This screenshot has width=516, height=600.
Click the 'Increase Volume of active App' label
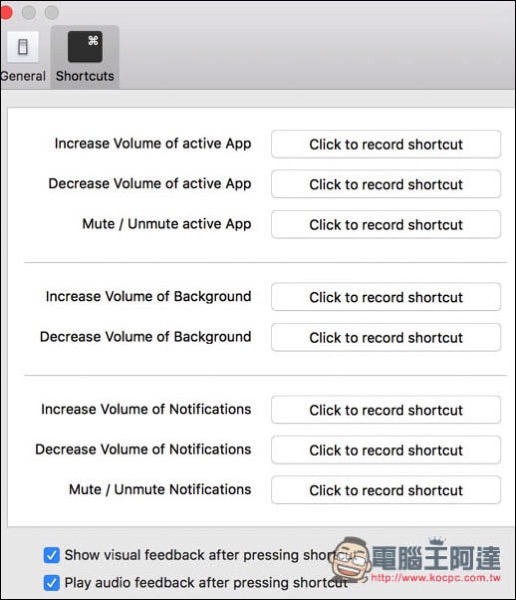(x=153, y=143)
